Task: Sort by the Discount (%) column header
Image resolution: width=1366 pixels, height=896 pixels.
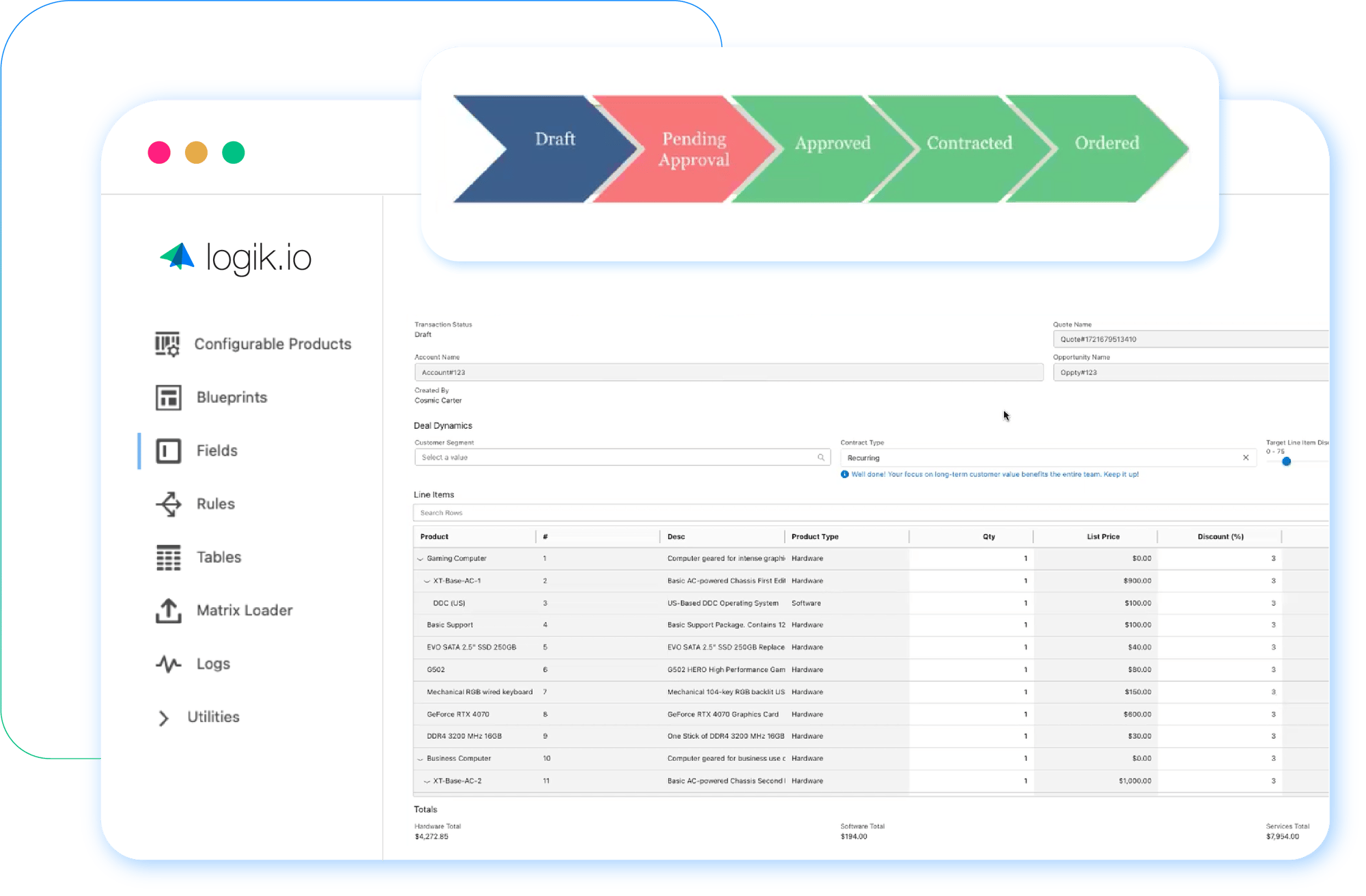Action: tap(1220, 537)
